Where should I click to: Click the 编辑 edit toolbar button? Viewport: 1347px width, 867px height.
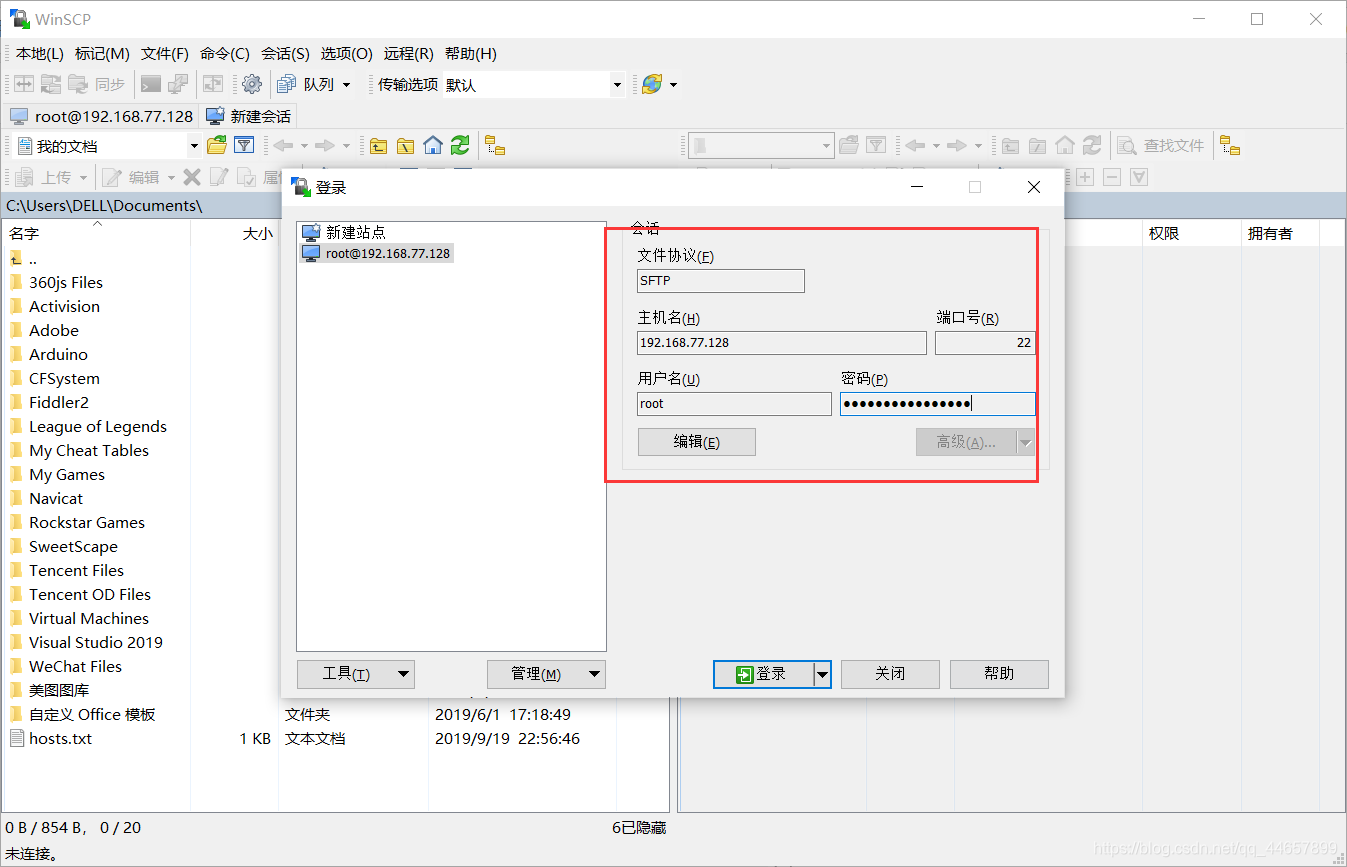tap(132, 177)
